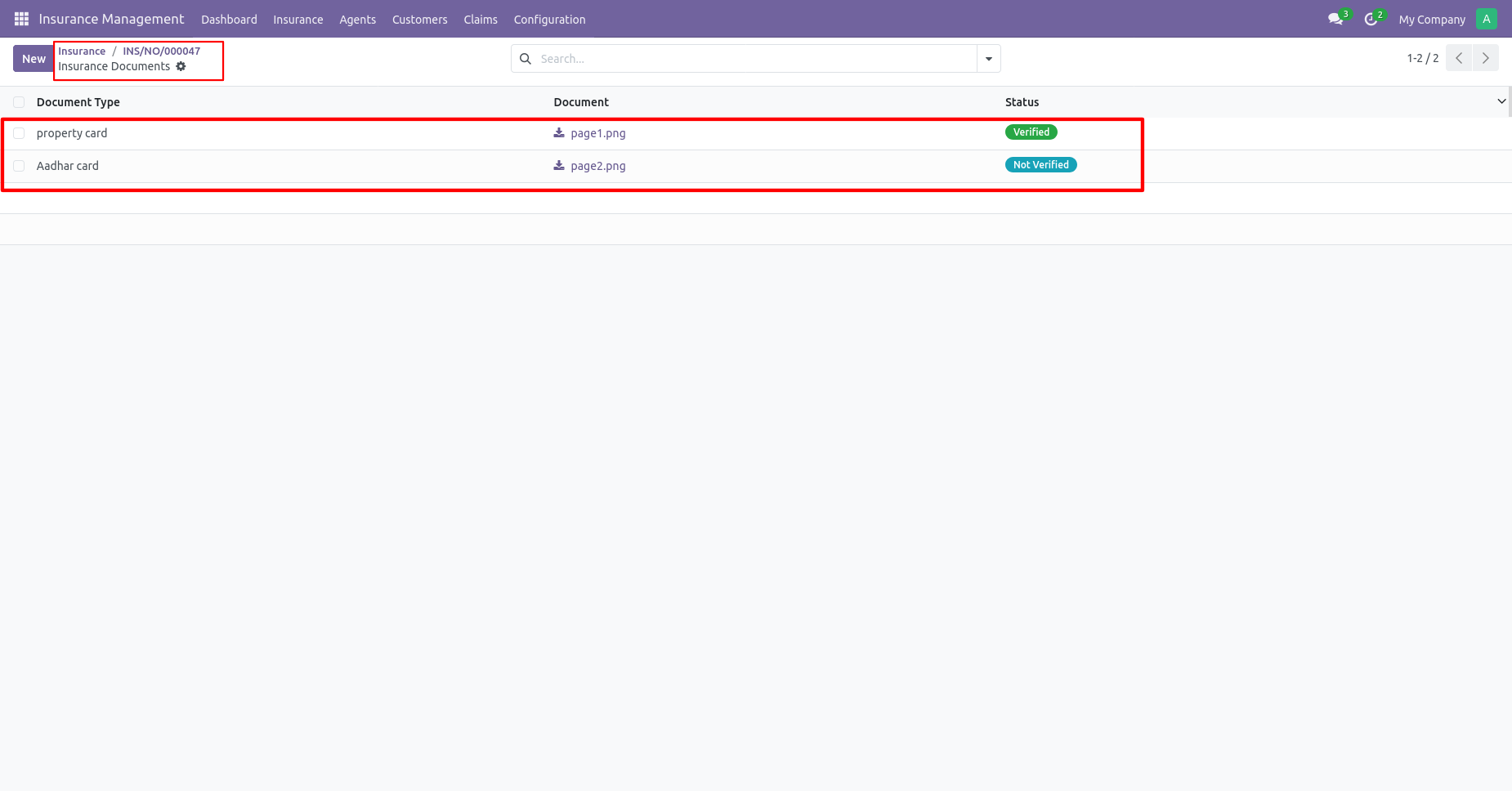Click the Insurance Management app title

111,19
